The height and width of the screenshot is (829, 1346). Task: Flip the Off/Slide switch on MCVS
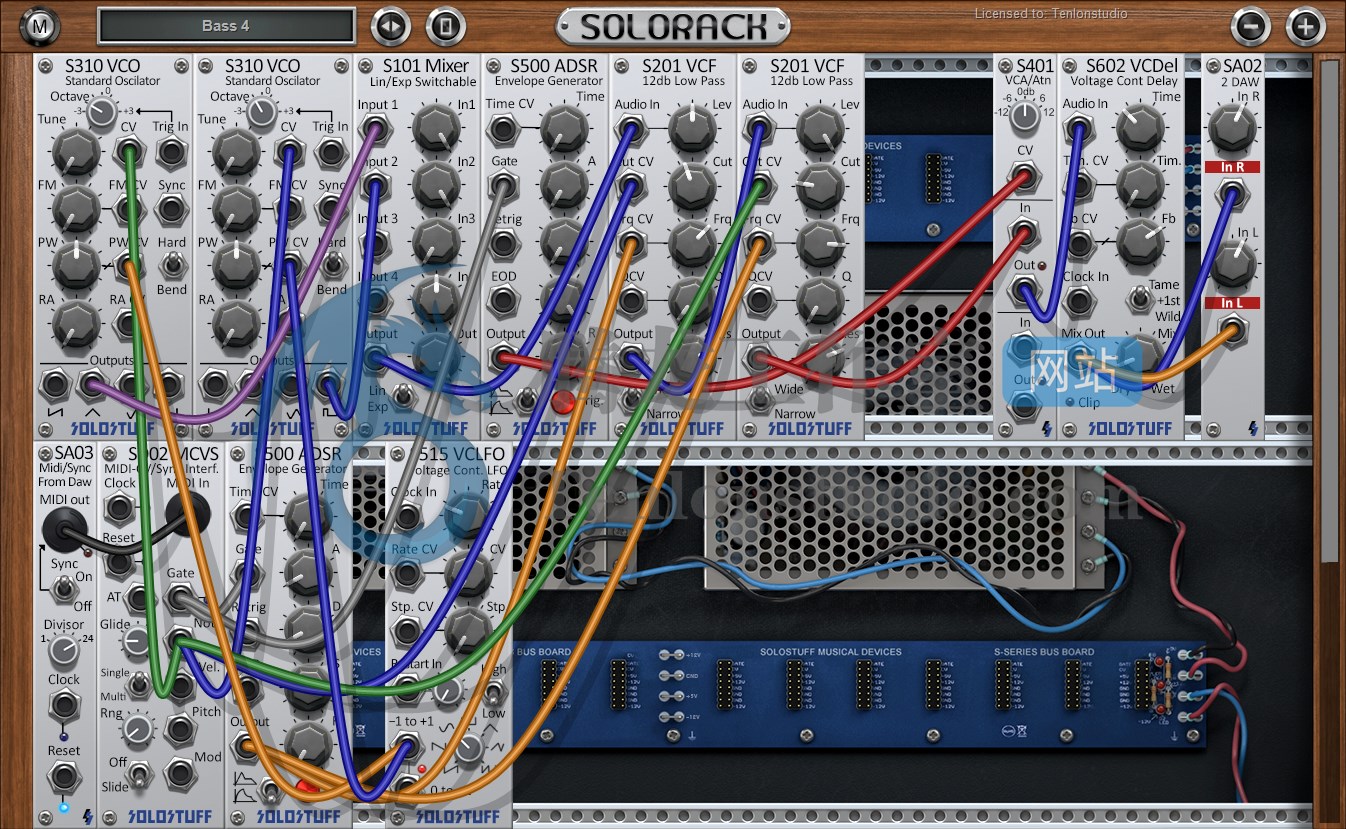[x=140, y=774]
